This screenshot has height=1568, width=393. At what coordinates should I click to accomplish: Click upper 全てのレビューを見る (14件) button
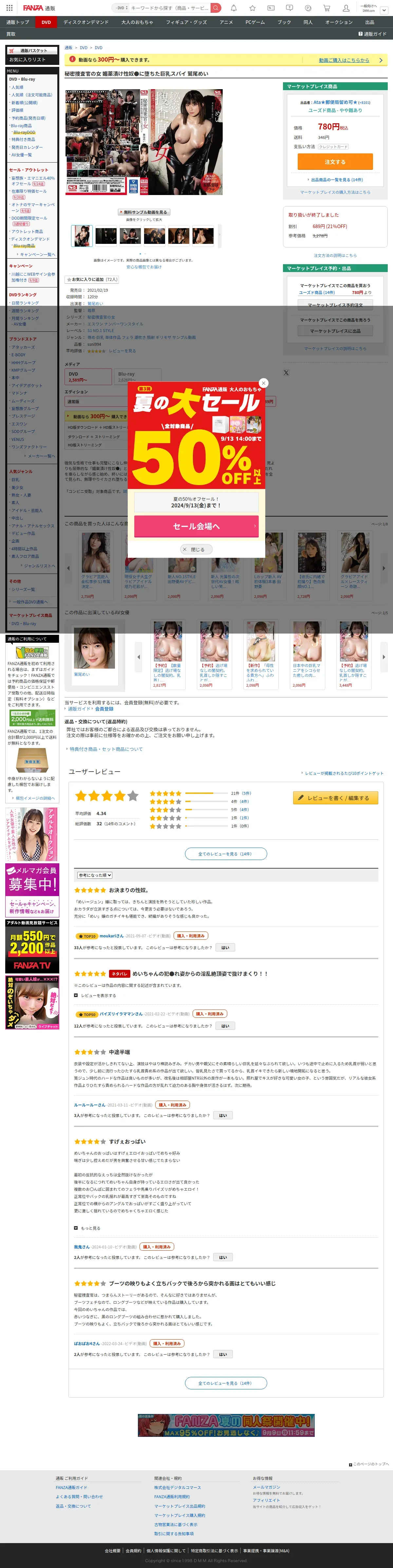pyautogui.click(x=226, y=854)
